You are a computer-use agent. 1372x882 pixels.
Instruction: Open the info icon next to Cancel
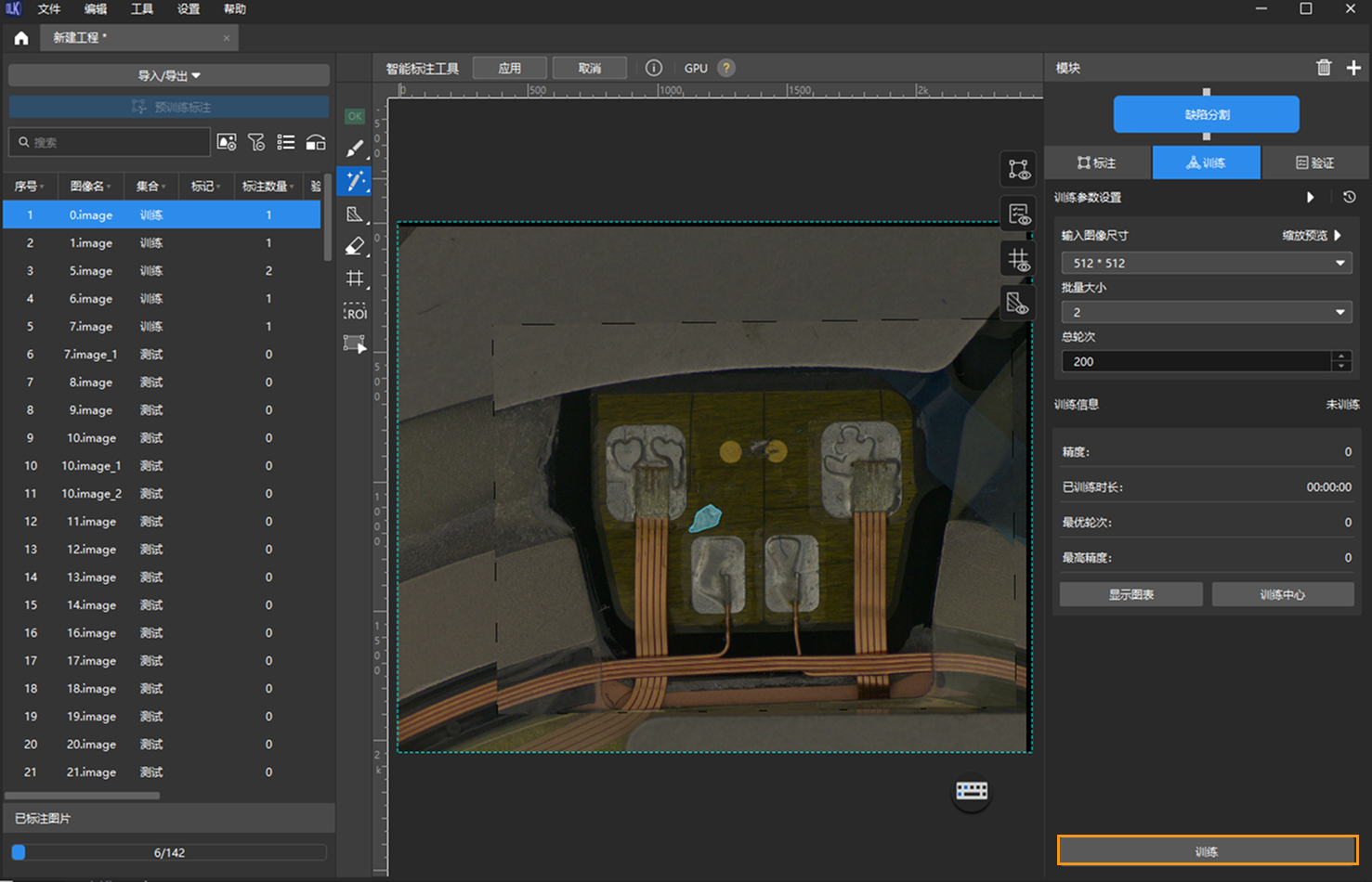click(654, 68)
